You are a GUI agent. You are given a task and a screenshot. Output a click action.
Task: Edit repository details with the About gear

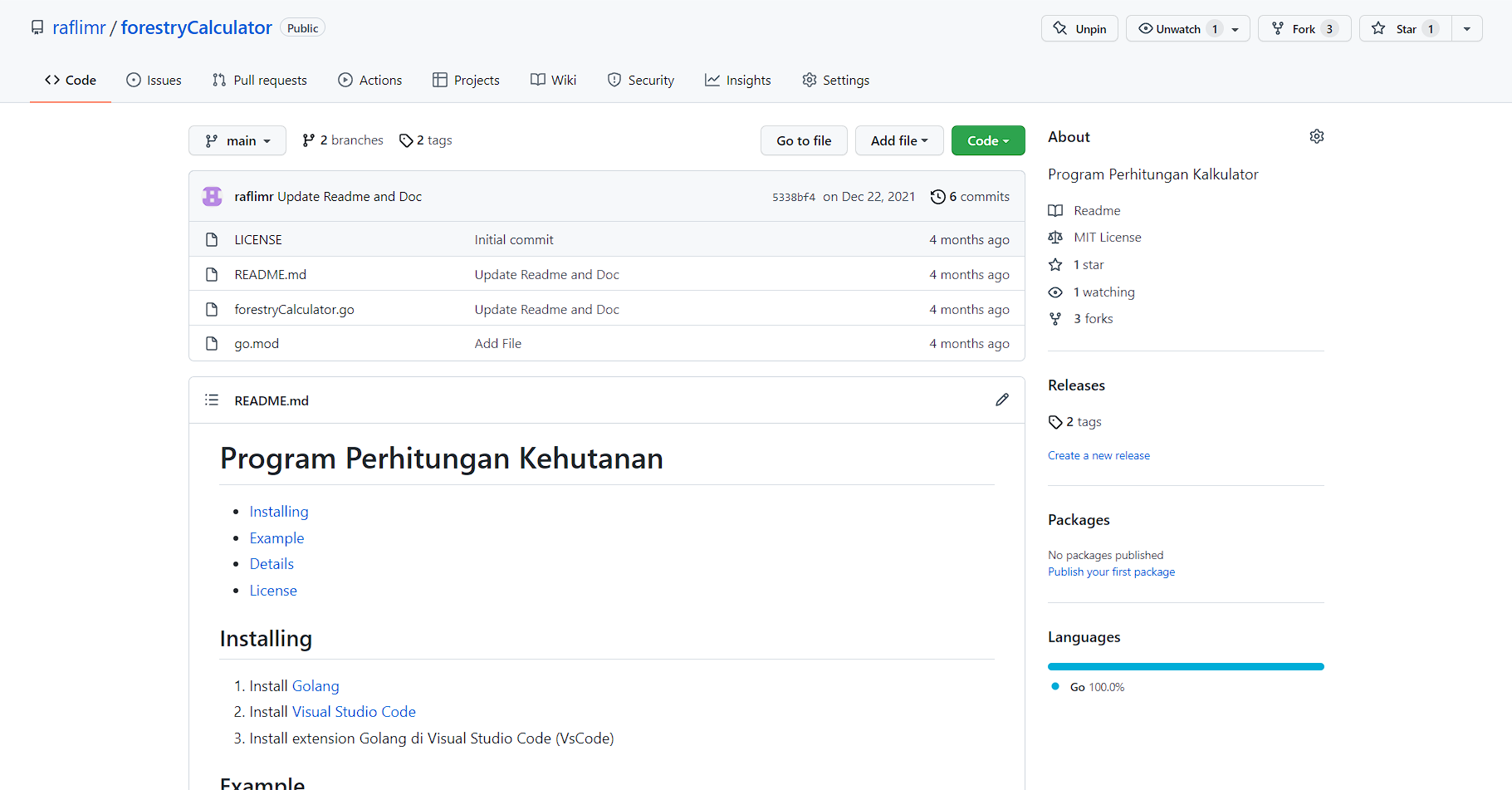1317,136
